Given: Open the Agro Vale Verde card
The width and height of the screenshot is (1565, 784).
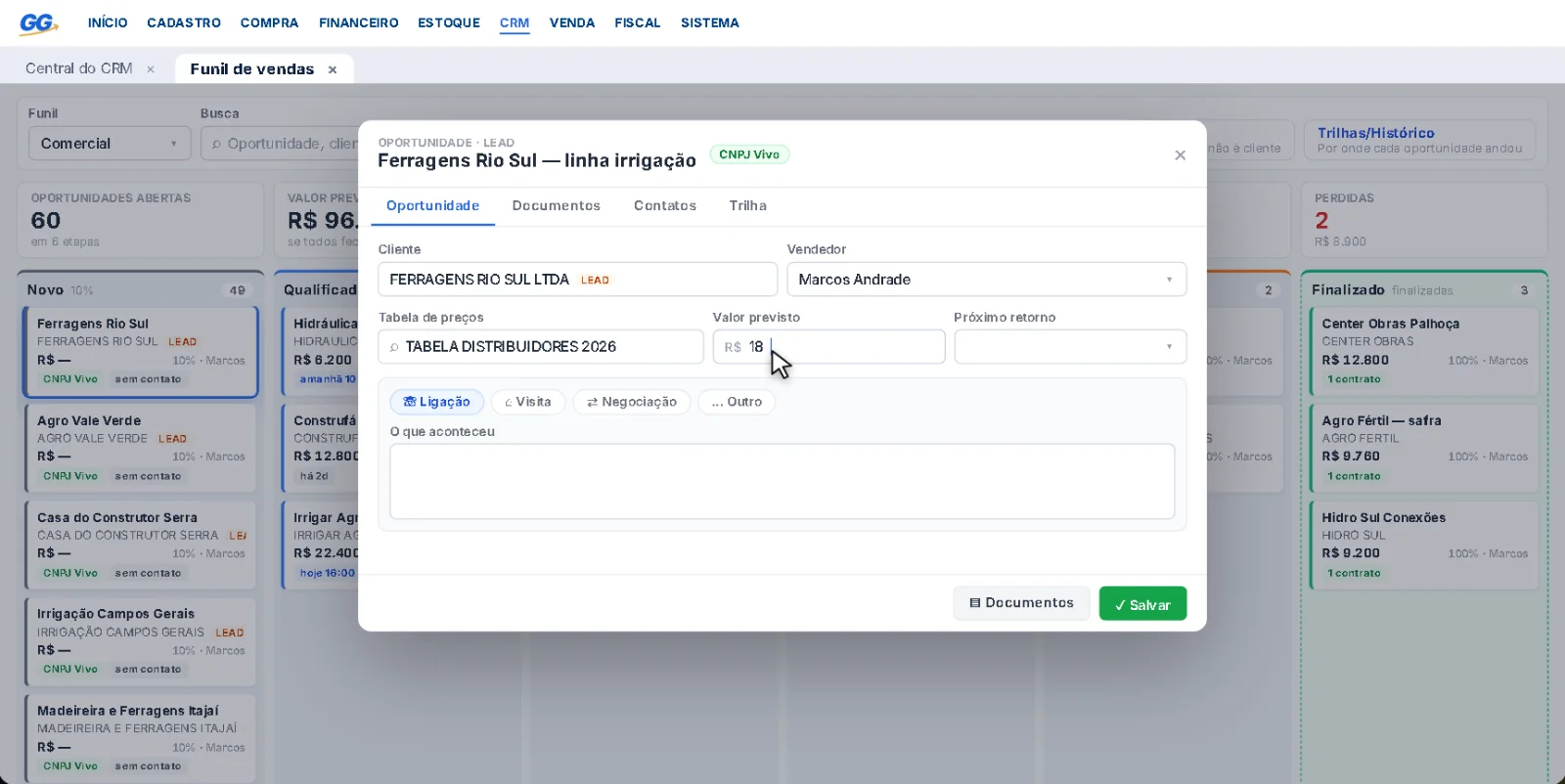Looking at the screenshot, I should click(140, 448).
